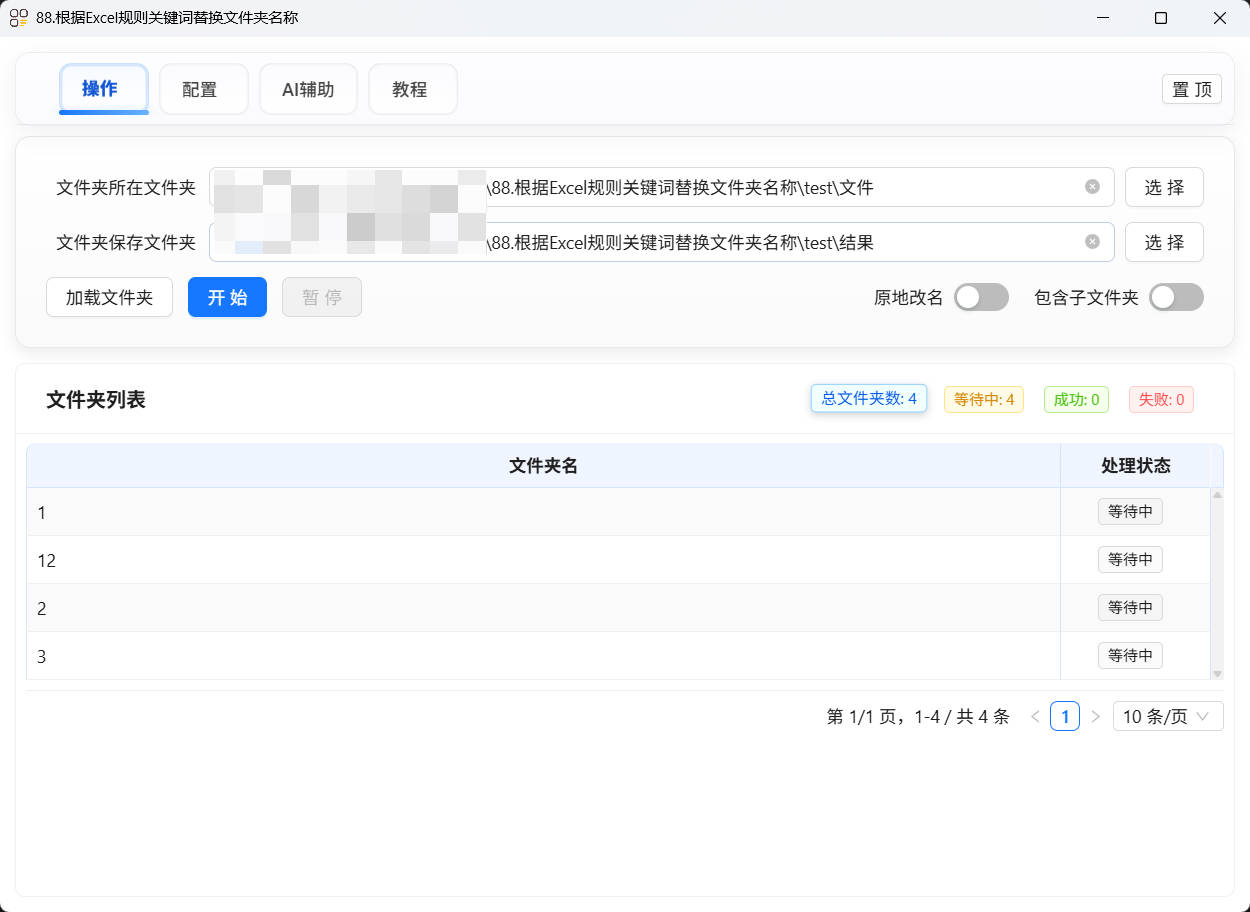Start processing with the 开始 button
The height and width of the screenshot is (912, 1250).
227,297
